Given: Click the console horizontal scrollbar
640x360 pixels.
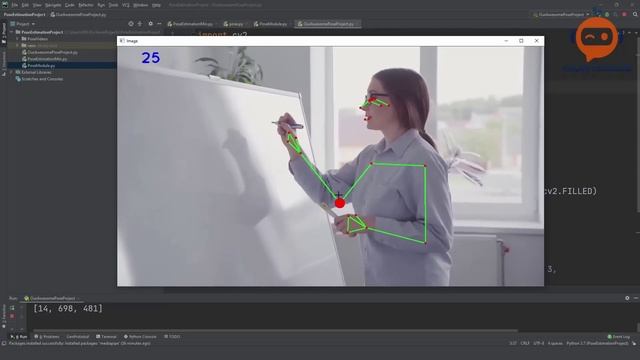Looking at the screenshot, I should pyautogui.click(x=276, y=331).
